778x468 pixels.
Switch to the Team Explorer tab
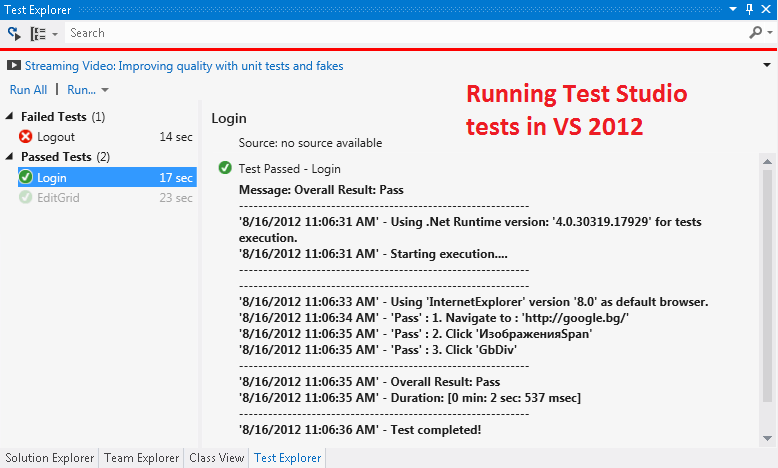click(x=141, y=458)
